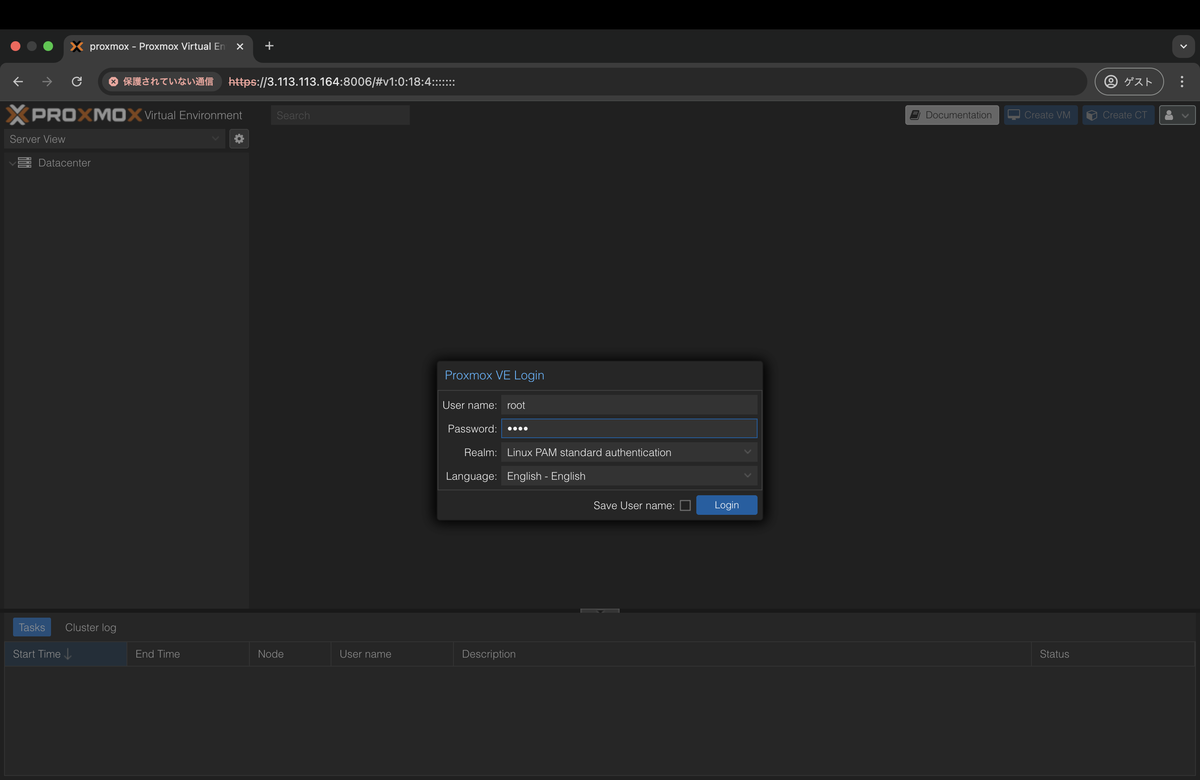Toggle the bottom log panel collapse handle
The image size is (1200, 780).
tap(600, 610)
